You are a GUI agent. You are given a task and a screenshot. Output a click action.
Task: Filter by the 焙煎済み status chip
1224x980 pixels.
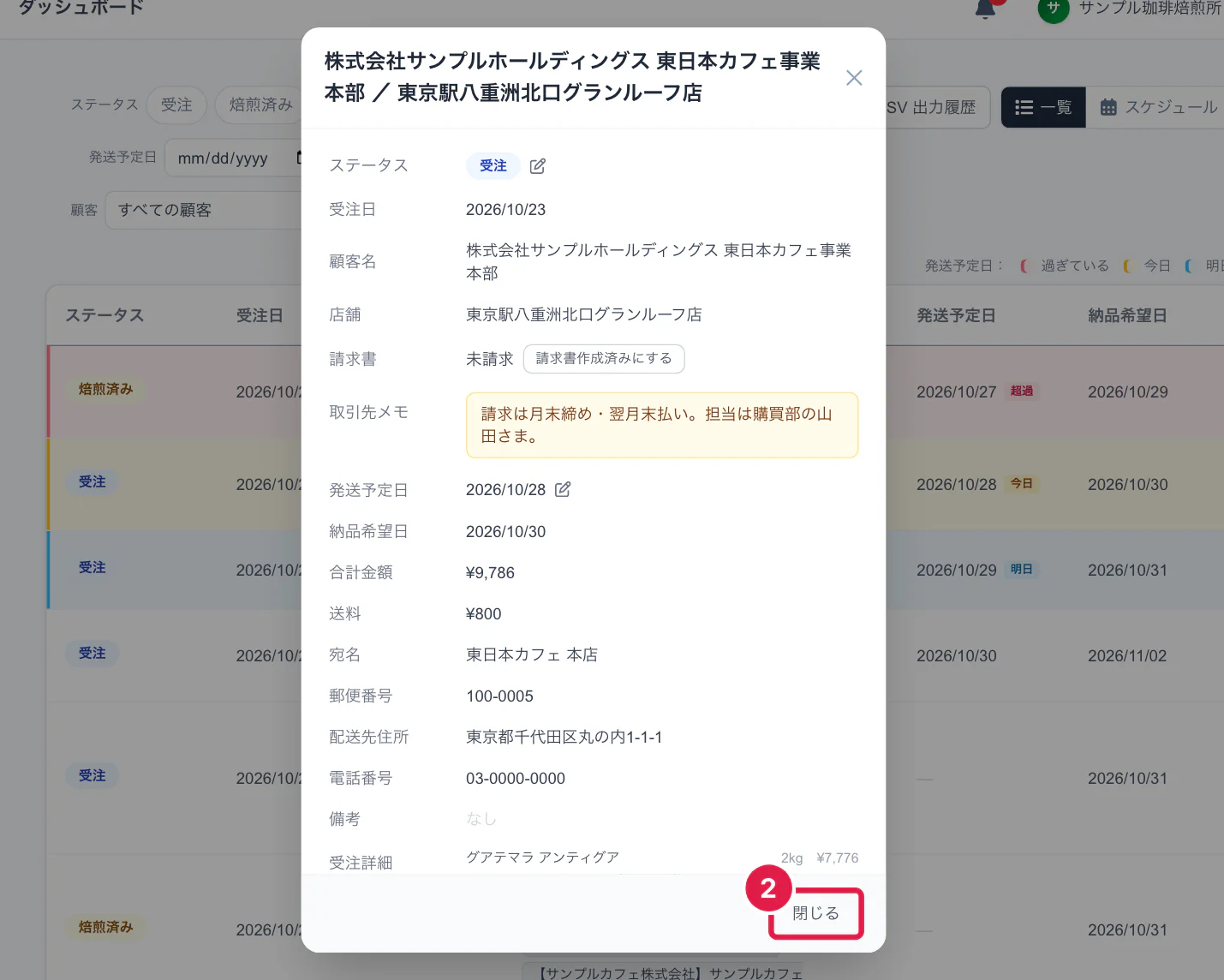pyautogui.click(x=259, y=105)
